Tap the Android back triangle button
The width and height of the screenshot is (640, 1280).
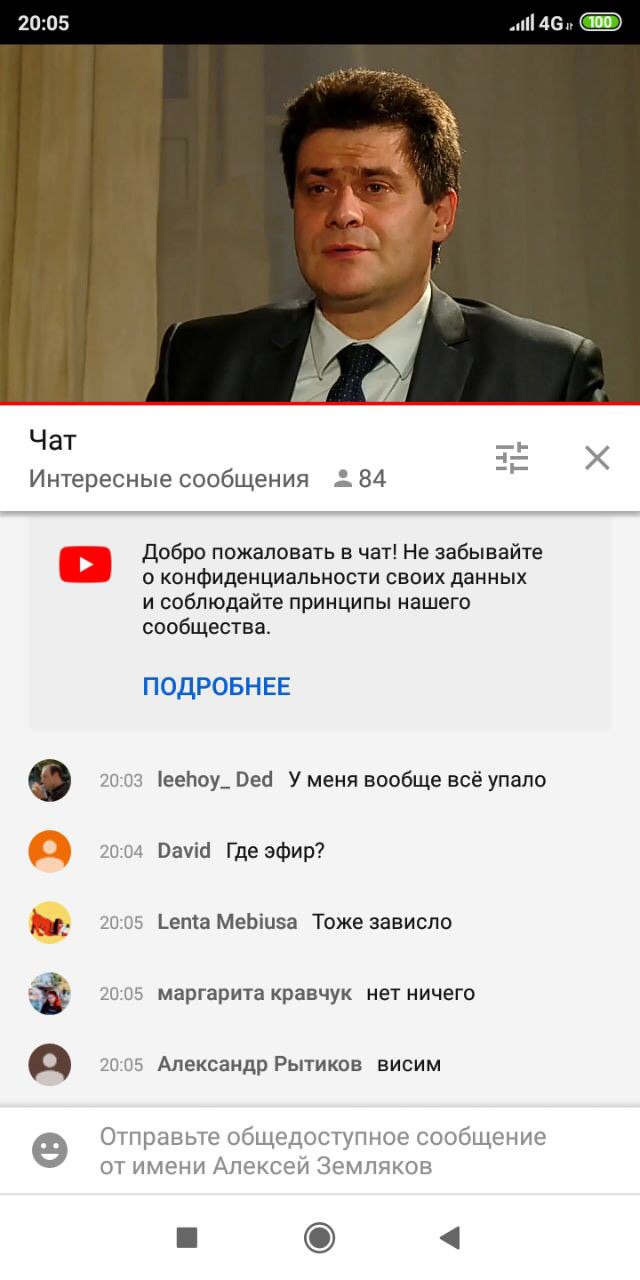tap(449, 1238)
